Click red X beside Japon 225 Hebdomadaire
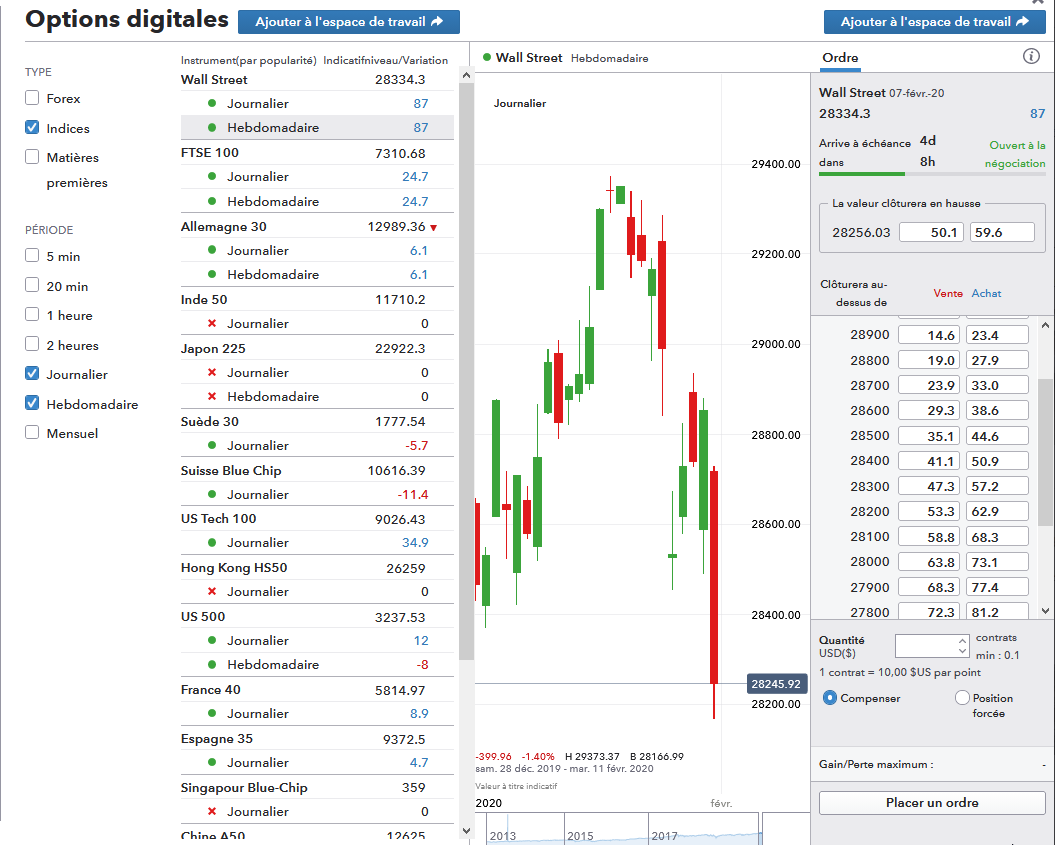1055x845 pixels. click(212, 397)
